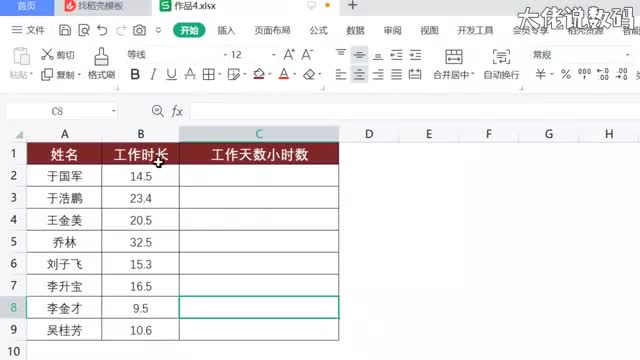Open Print Preview icon
This screenshot has height=360, width=640.
(x=84, y=30)
